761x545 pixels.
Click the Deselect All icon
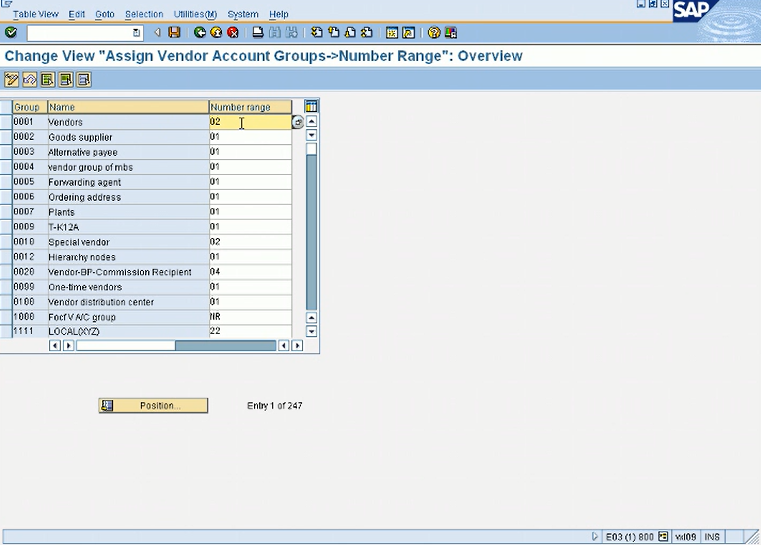[84, 80]
